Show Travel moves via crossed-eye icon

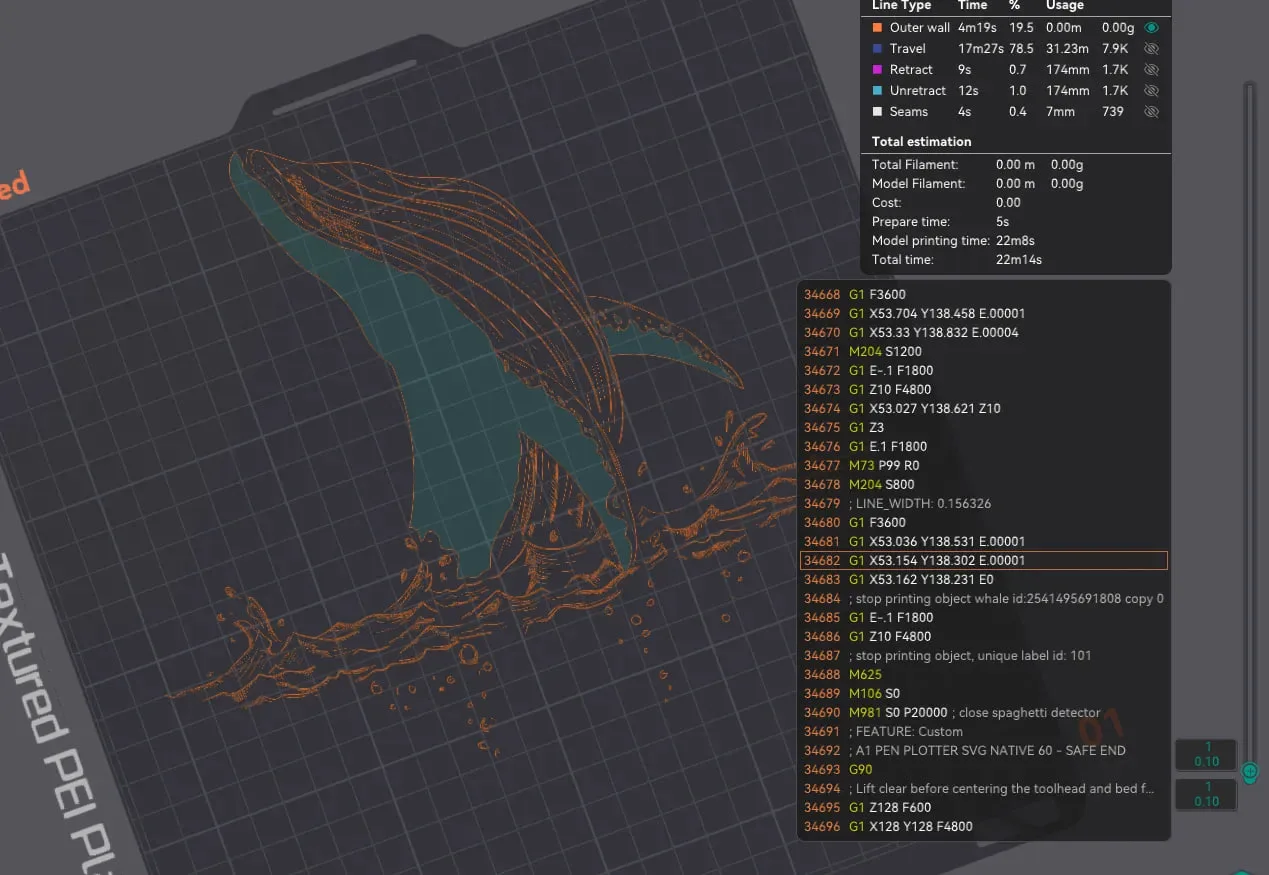[x=1151, y=49]
